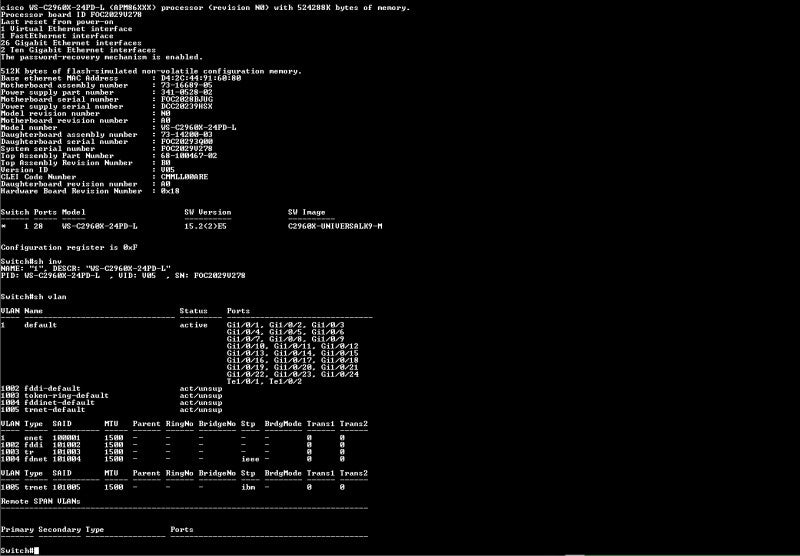
Task: Select the "Last reset from power-on" line
Action: coord(57,22)
